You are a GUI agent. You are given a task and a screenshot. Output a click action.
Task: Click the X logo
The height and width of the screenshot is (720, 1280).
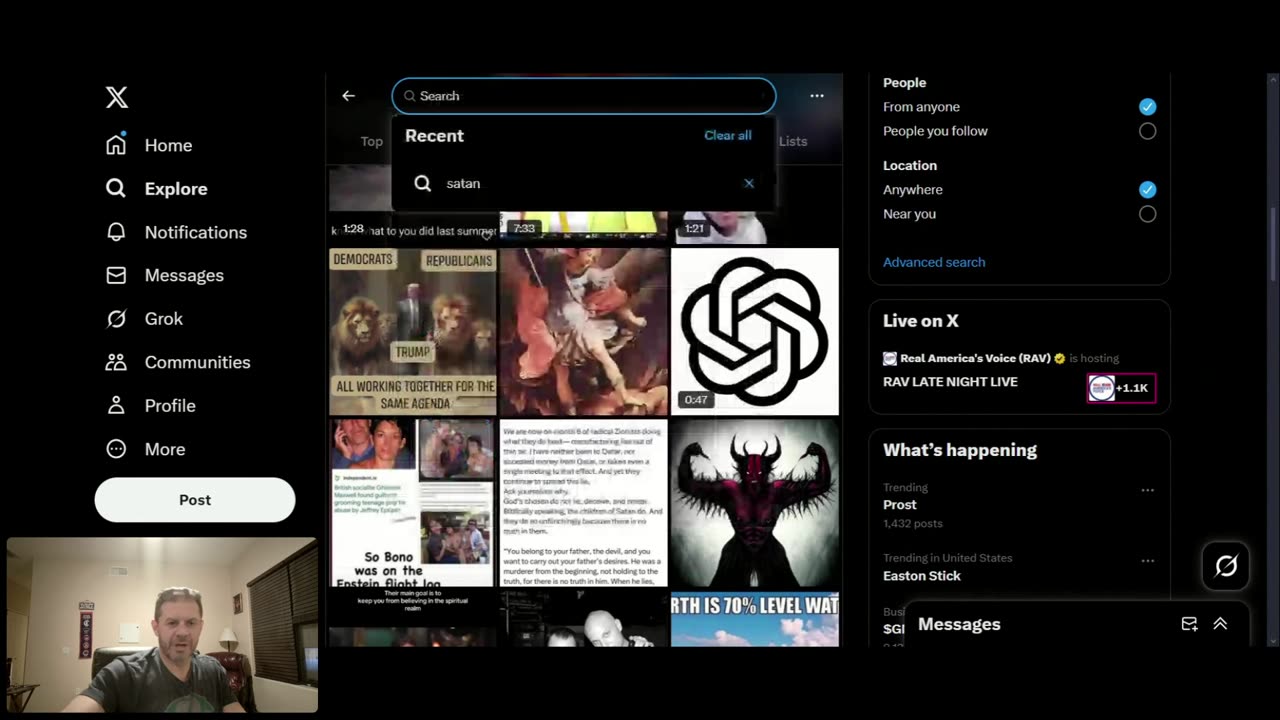pos(117,97)
